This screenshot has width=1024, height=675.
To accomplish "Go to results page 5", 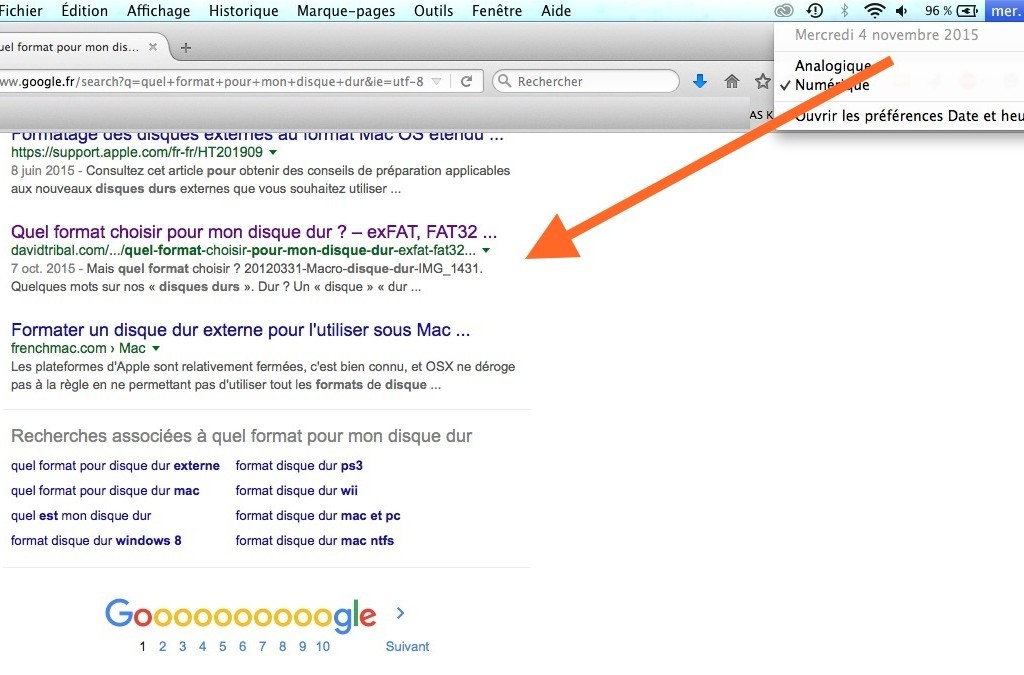I will (223, 646).
